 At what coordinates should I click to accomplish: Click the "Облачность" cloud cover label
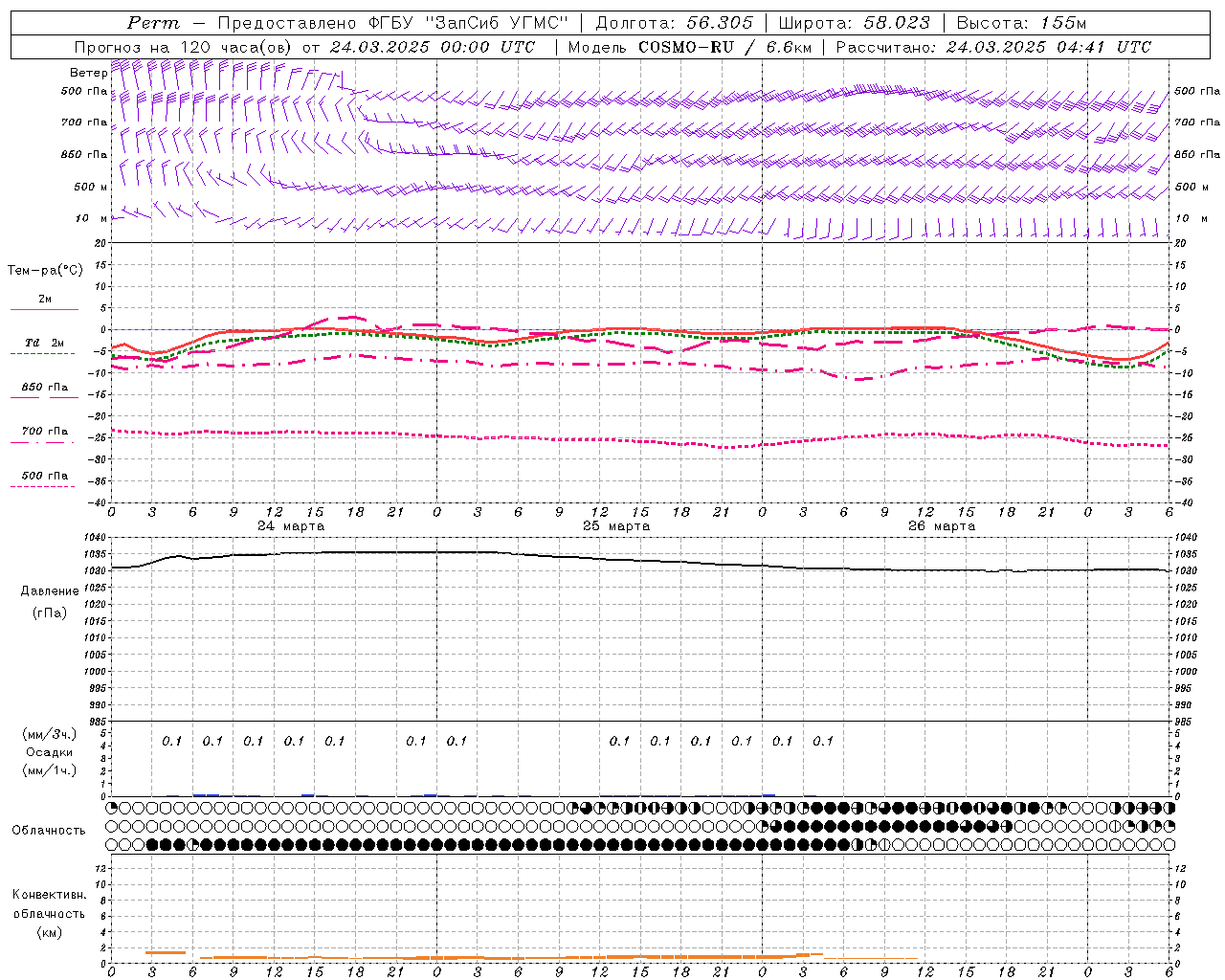point(49,831)
